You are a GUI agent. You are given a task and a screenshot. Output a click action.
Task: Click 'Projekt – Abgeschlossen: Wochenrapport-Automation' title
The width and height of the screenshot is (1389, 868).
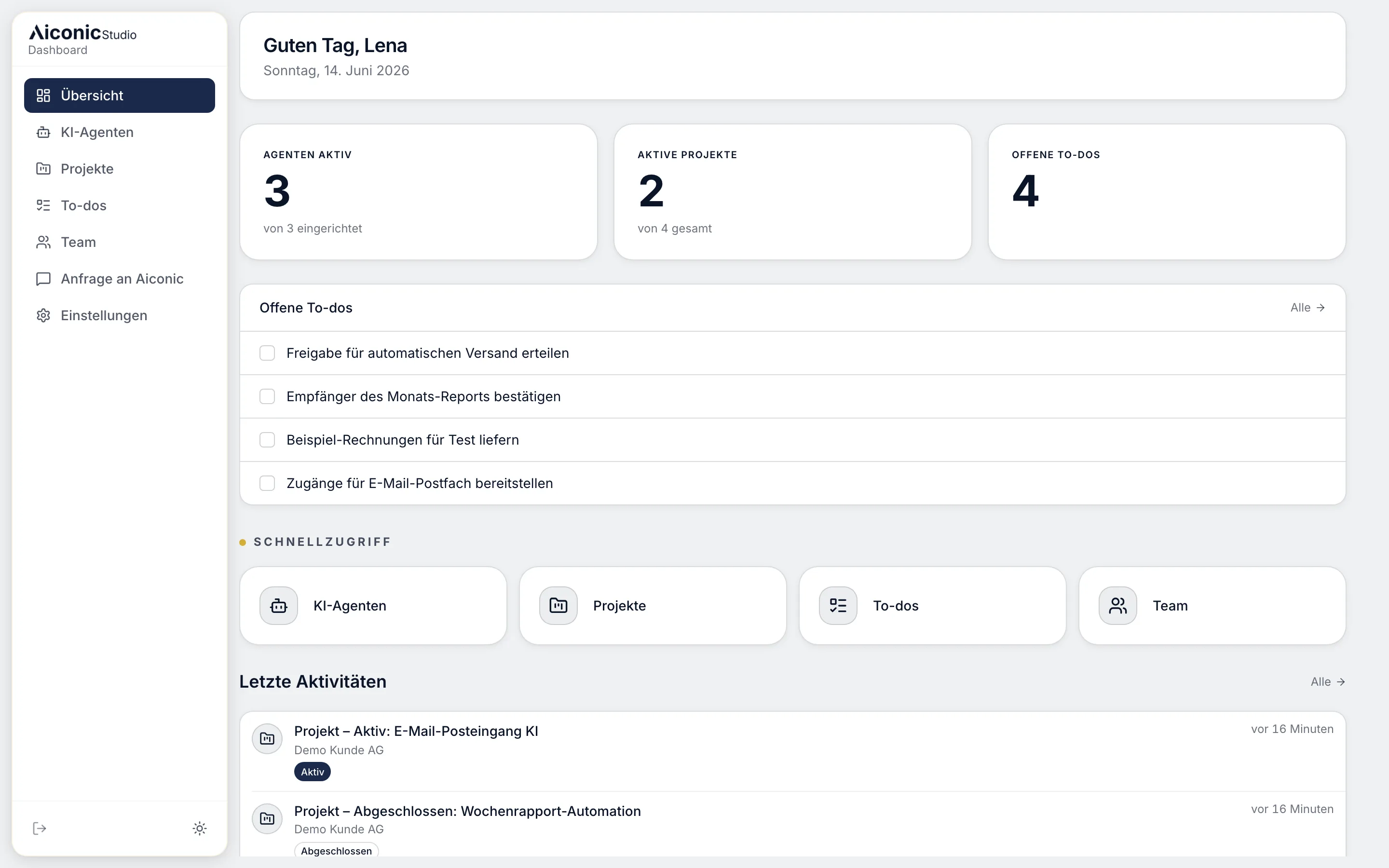point(467,811)
